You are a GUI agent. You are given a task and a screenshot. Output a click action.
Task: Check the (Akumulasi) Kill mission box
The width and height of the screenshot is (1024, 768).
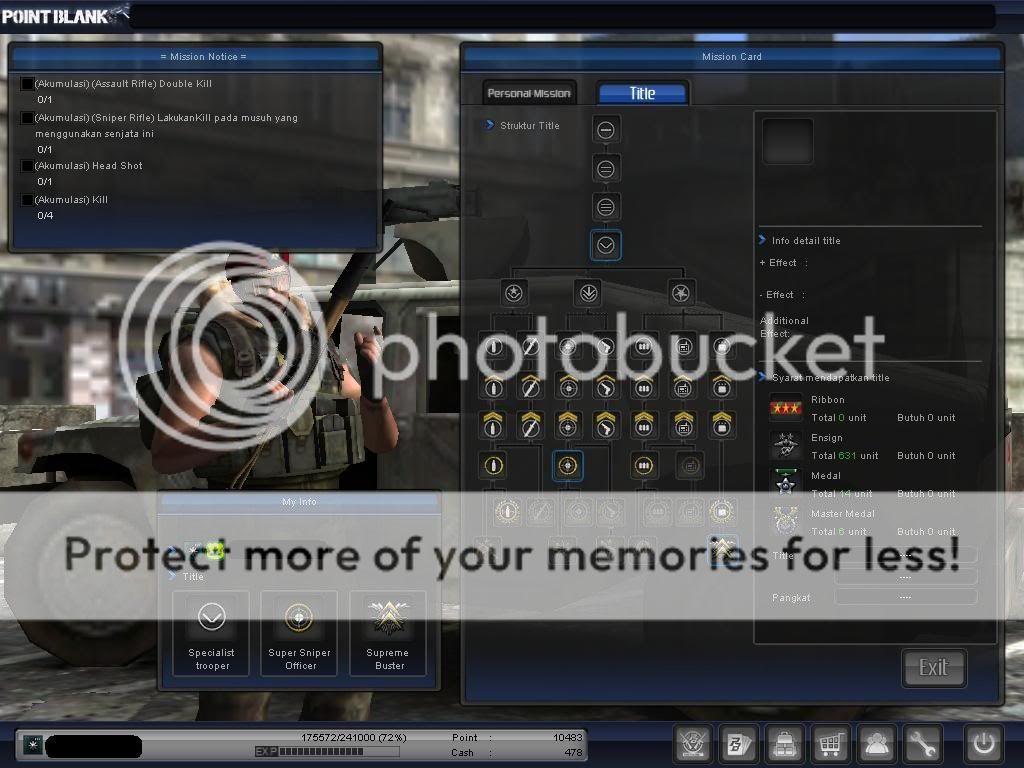coord(27,200)
